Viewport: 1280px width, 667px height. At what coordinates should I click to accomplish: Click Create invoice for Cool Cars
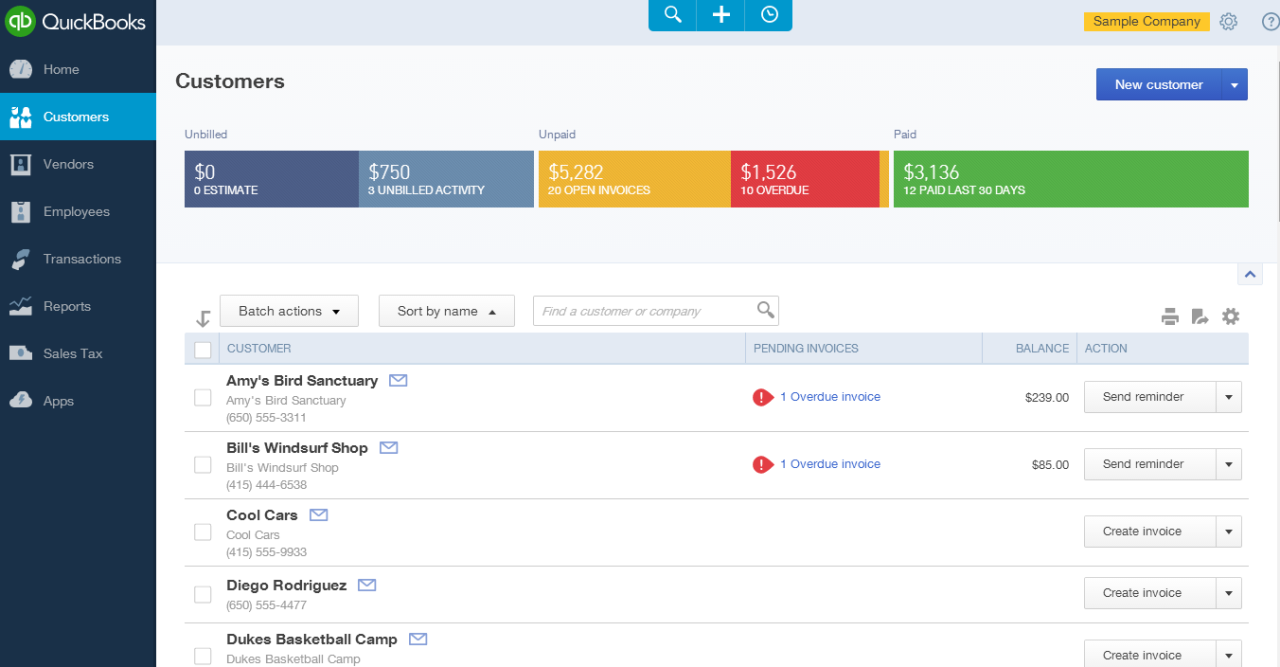coord(1142,532)
